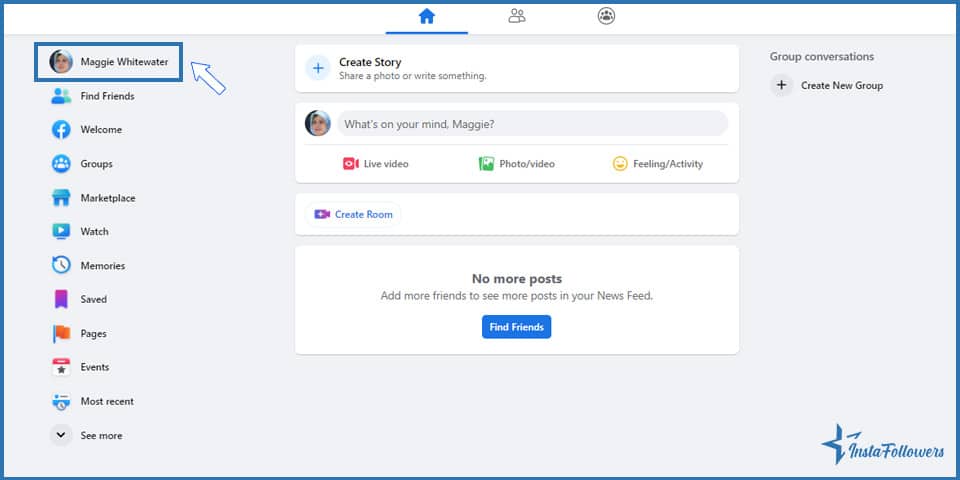
Task: Click the Saved bookmark icon
Action: 61,299
